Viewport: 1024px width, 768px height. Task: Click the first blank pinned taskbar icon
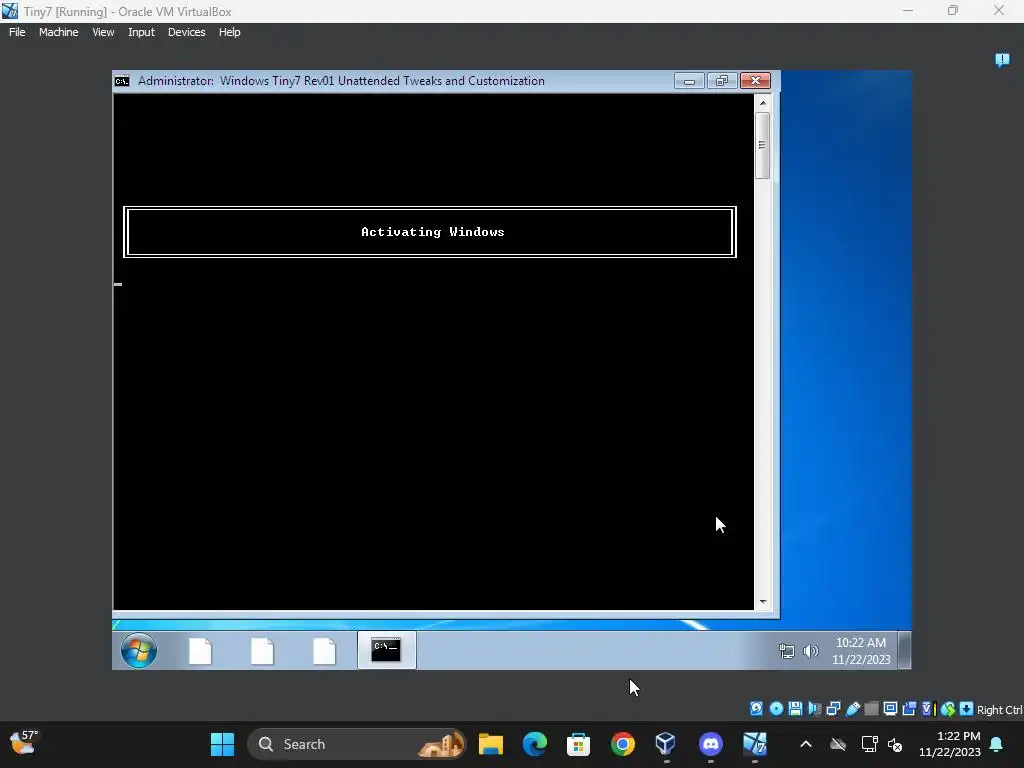point(200,651)
